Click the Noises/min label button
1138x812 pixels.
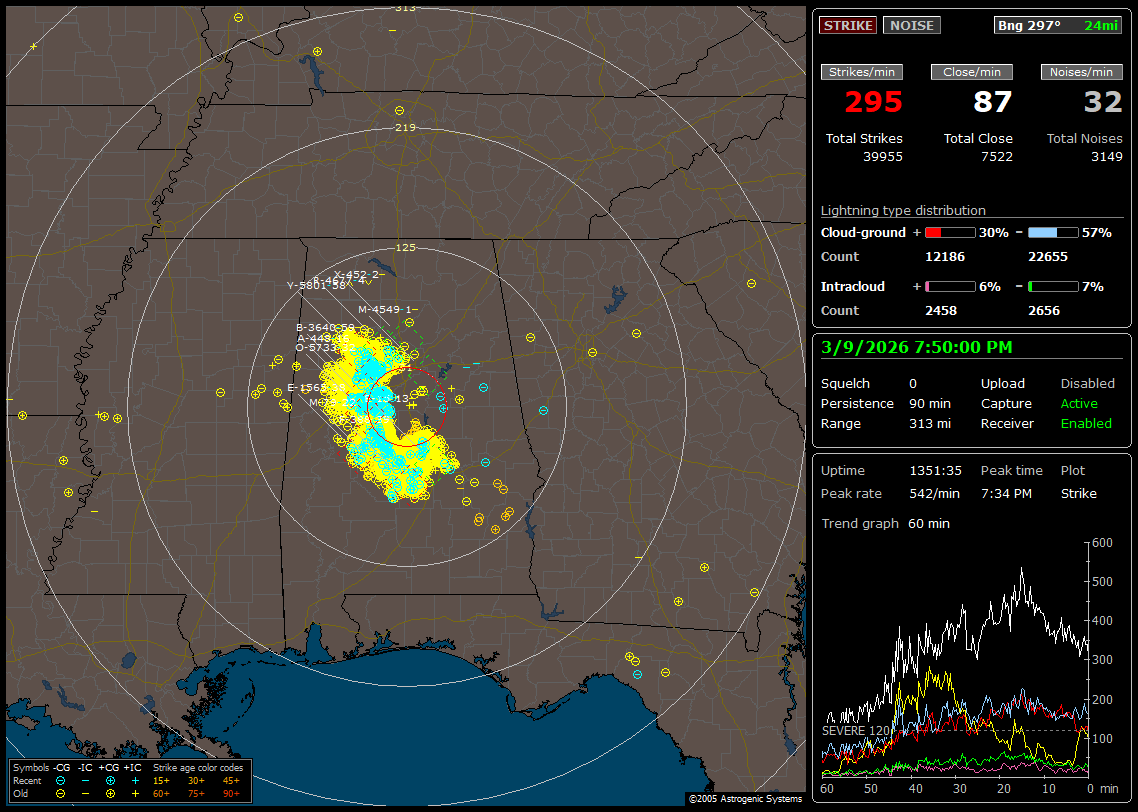click(x=1081, y=72)
